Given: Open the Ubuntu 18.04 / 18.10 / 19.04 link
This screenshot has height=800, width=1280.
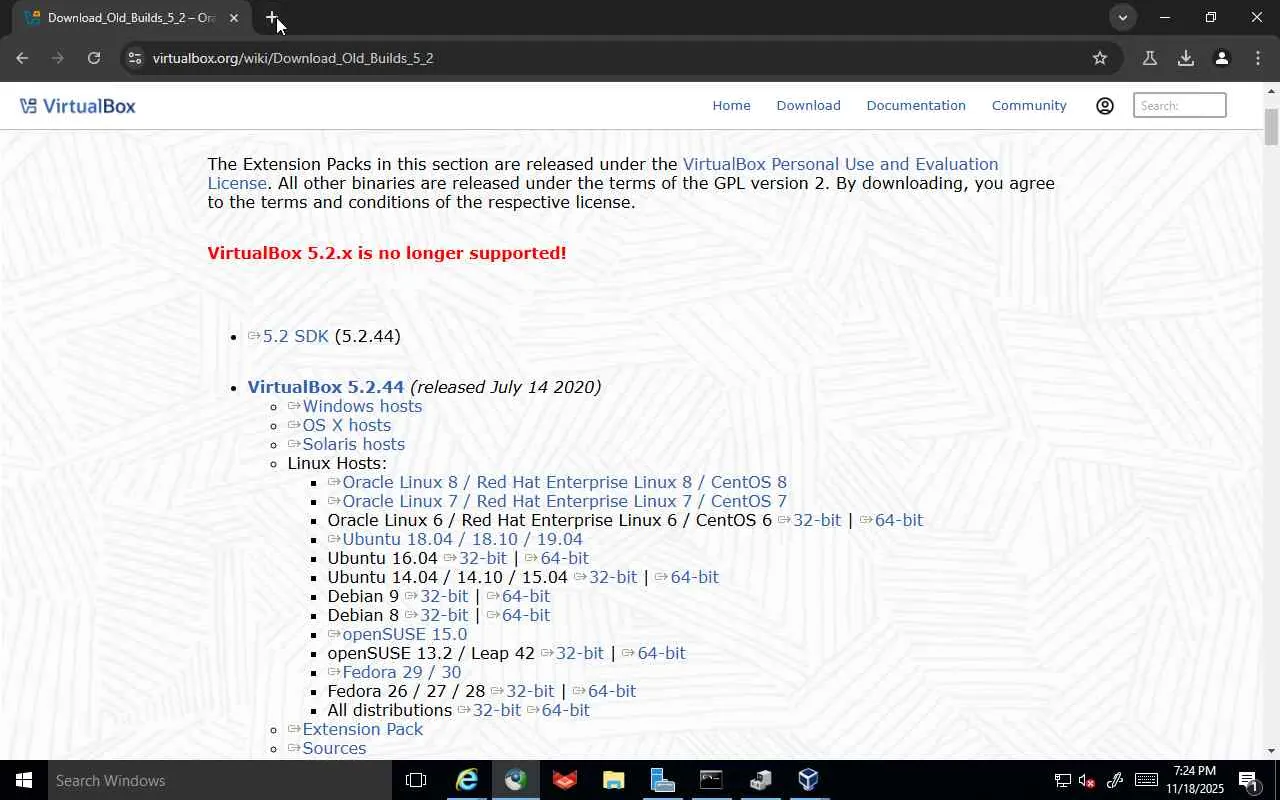Looking at the screenshot, I should (x=455, y=539).
